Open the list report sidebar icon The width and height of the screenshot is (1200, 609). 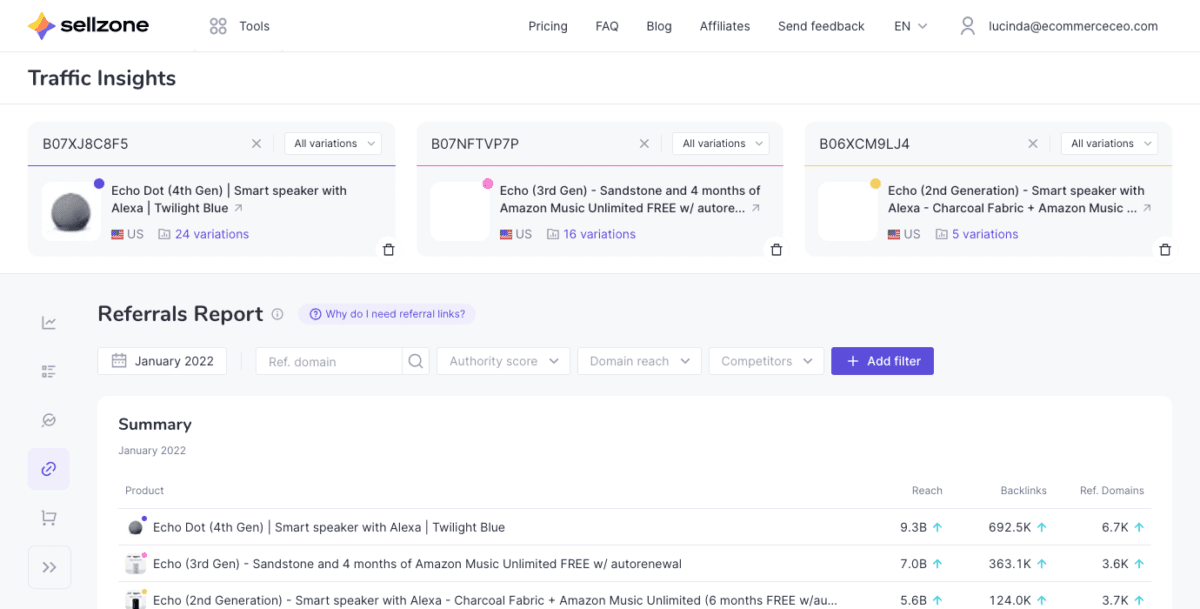[49, 371]
